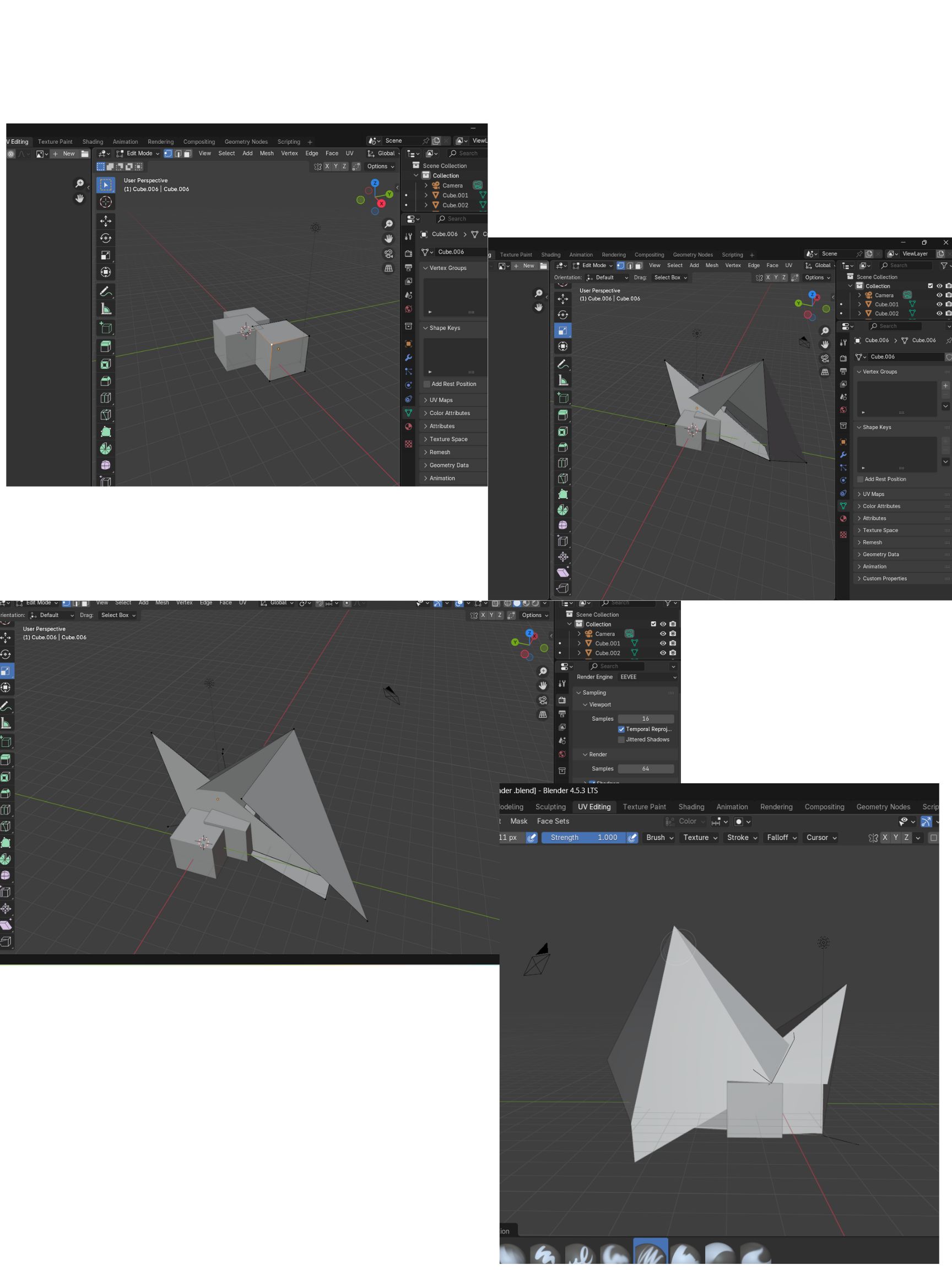Click the Strength slider set to 1.000
952x1270 pixels.
583,838
